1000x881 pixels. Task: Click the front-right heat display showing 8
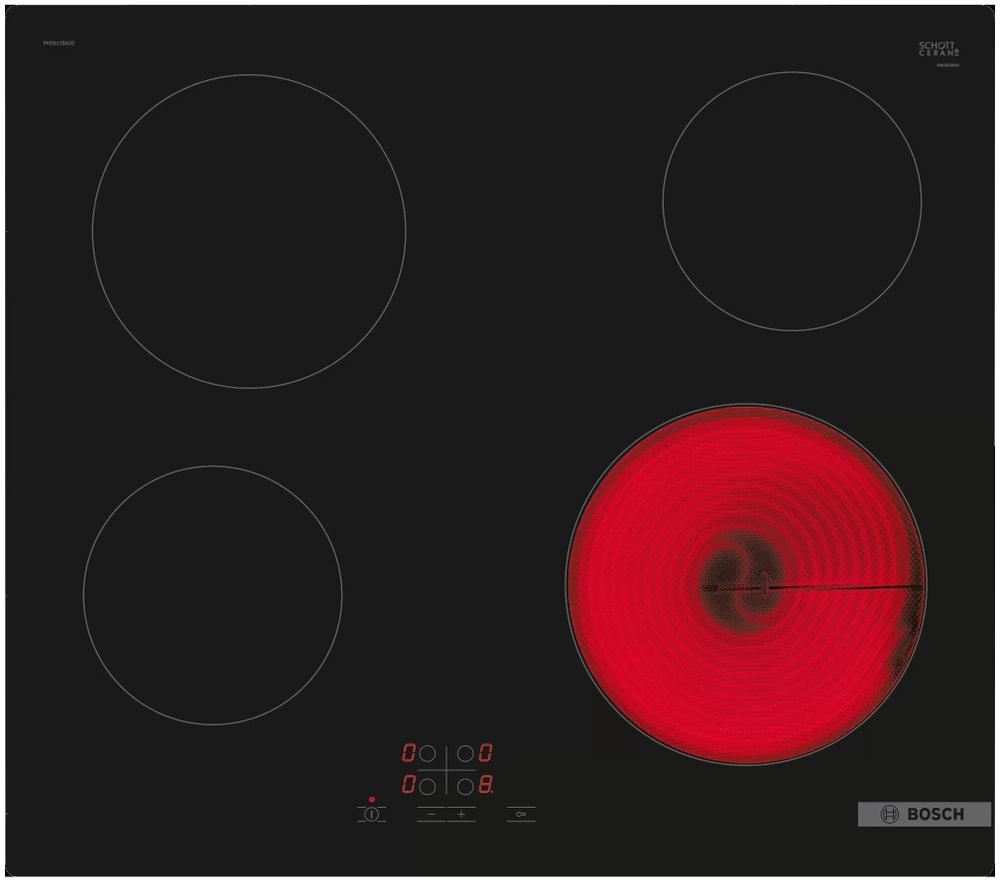click(x=486, y=785)
